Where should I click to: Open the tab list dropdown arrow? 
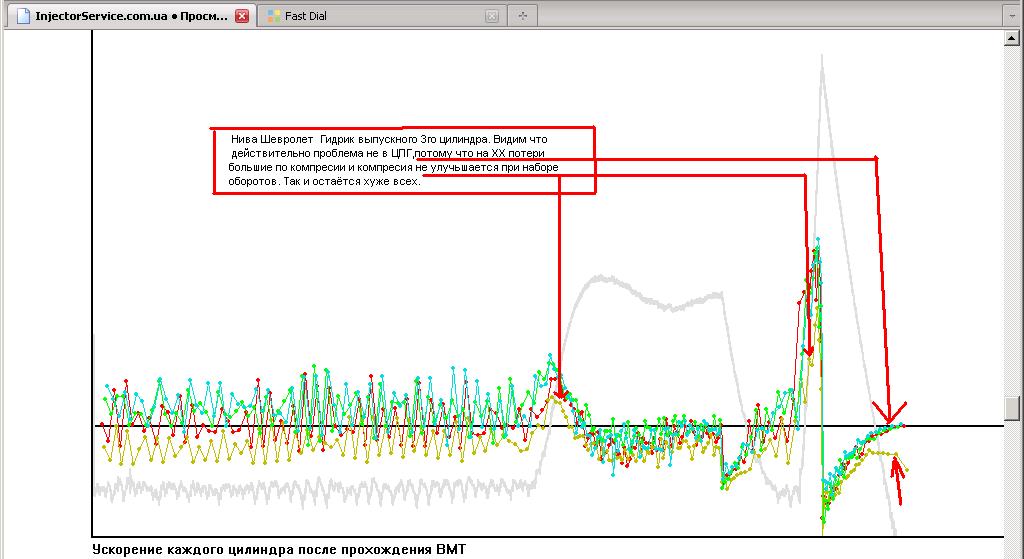click(x=1012, y=16)
